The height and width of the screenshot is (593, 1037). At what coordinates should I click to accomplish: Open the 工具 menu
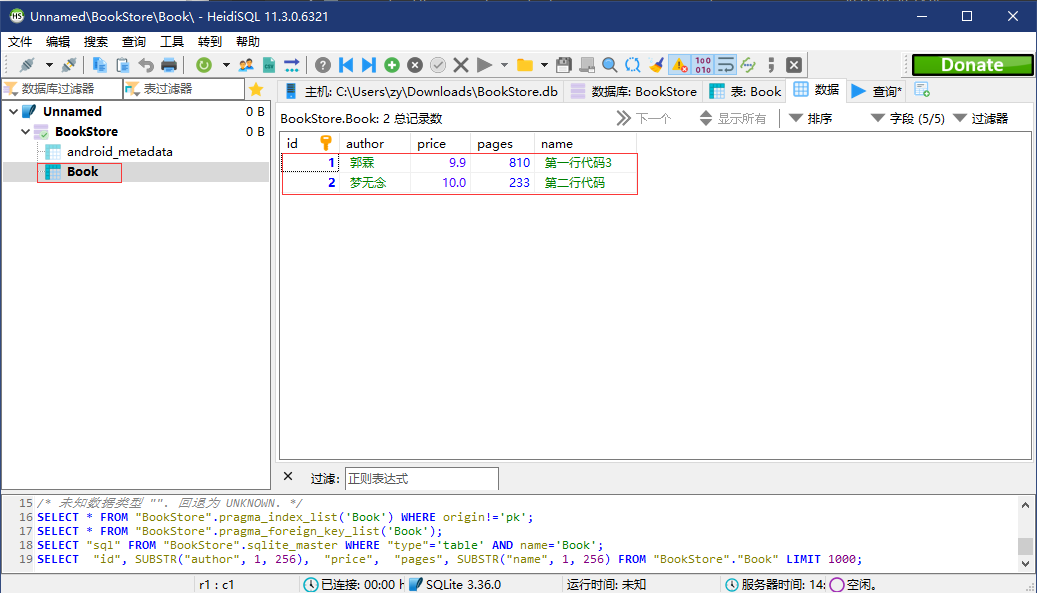[x=171, y=41]
